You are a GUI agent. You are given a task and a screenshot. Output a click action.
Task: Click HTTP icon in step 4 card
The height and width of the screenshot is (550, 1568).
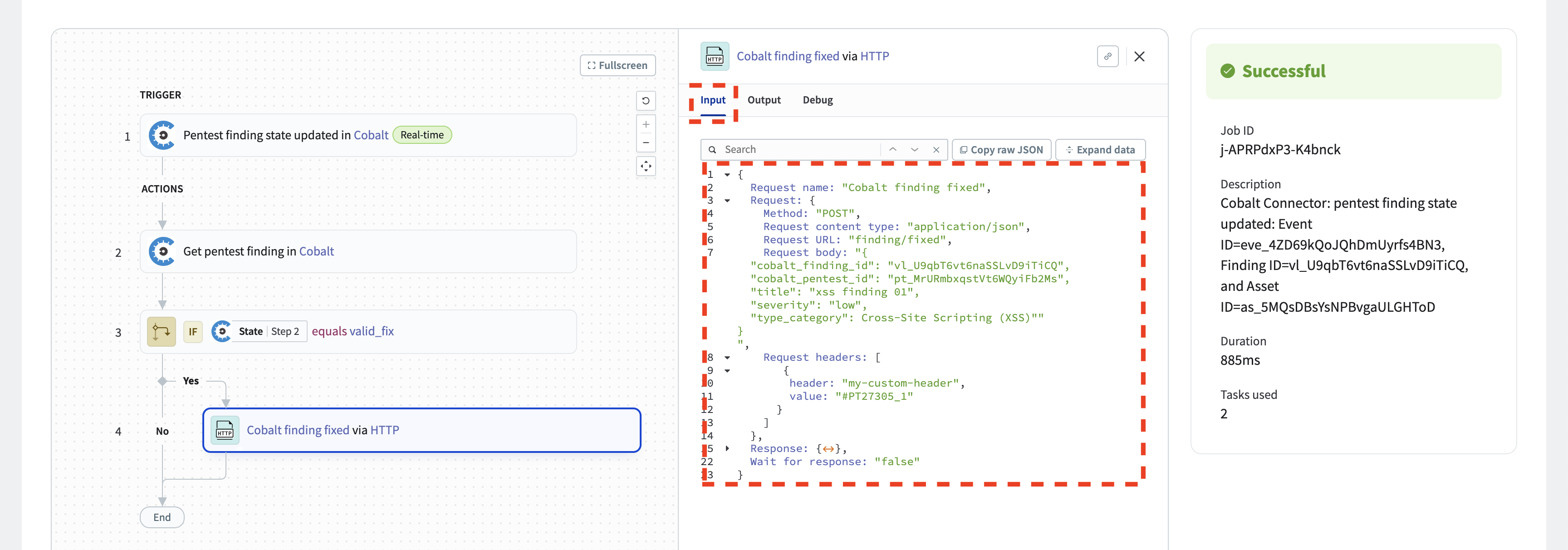pos(225,431)
